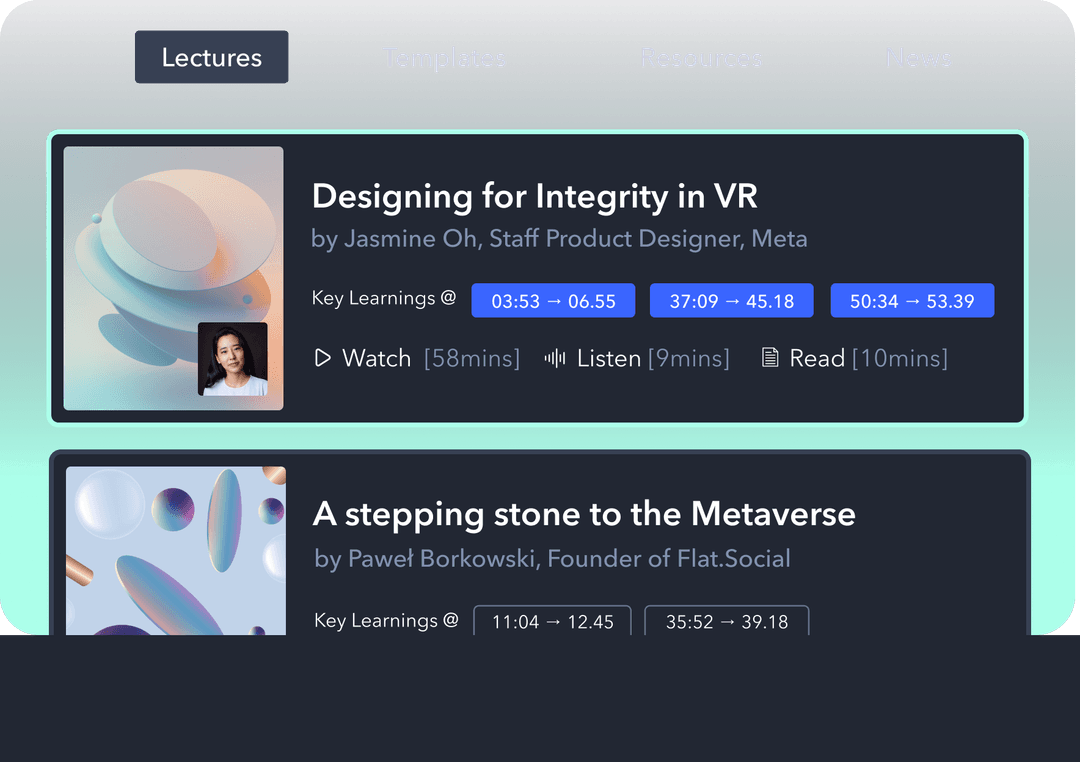Click the author line for Paweł Borkowski

pyautogui.click(x=552, y=559)
